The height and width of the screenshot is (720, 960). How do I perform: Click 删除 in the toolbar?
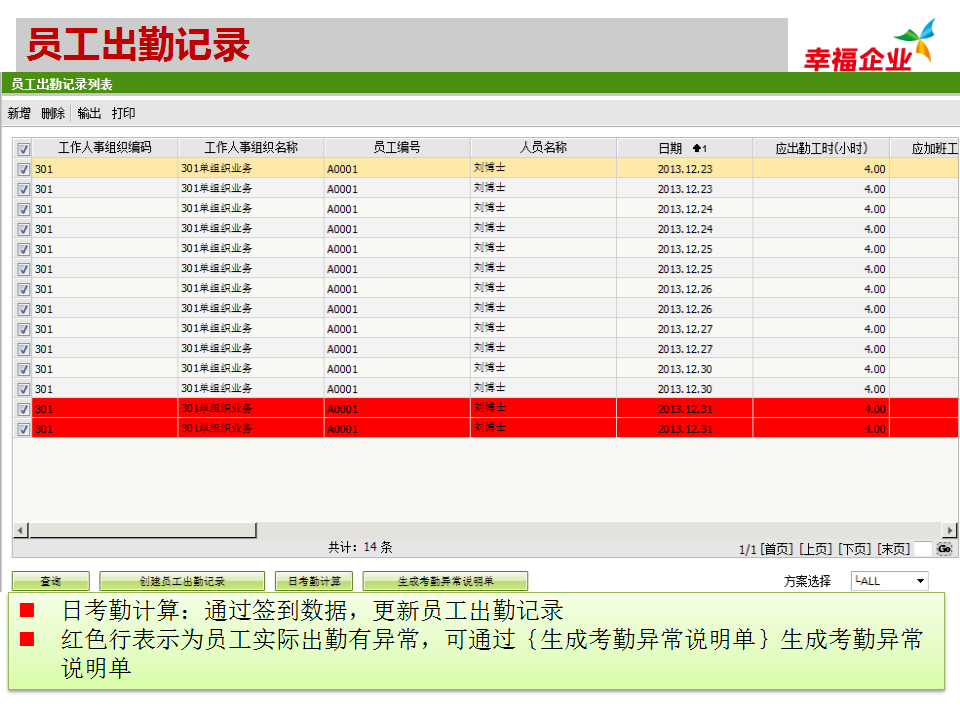click(53, 114)
